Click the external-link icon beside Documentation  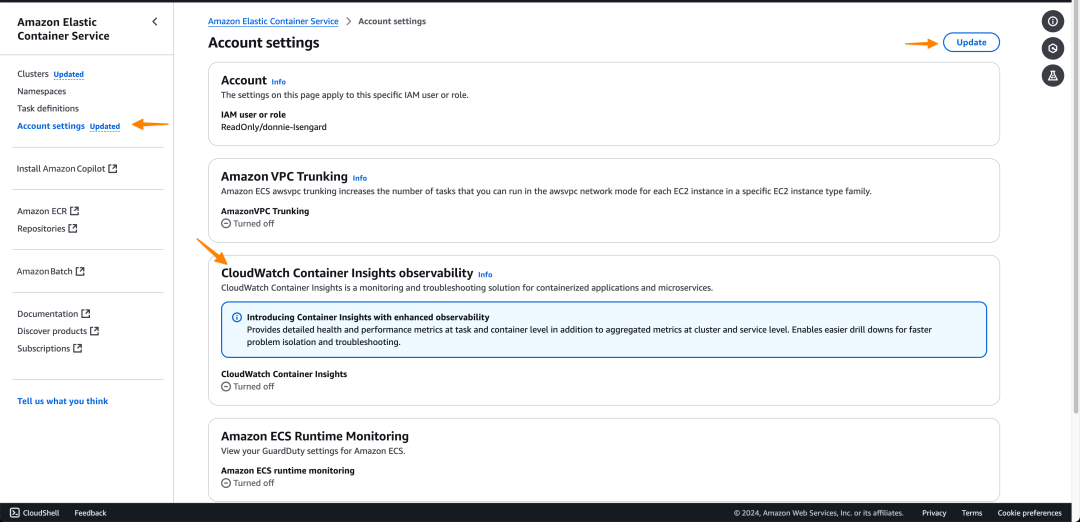tap(85, 313)
